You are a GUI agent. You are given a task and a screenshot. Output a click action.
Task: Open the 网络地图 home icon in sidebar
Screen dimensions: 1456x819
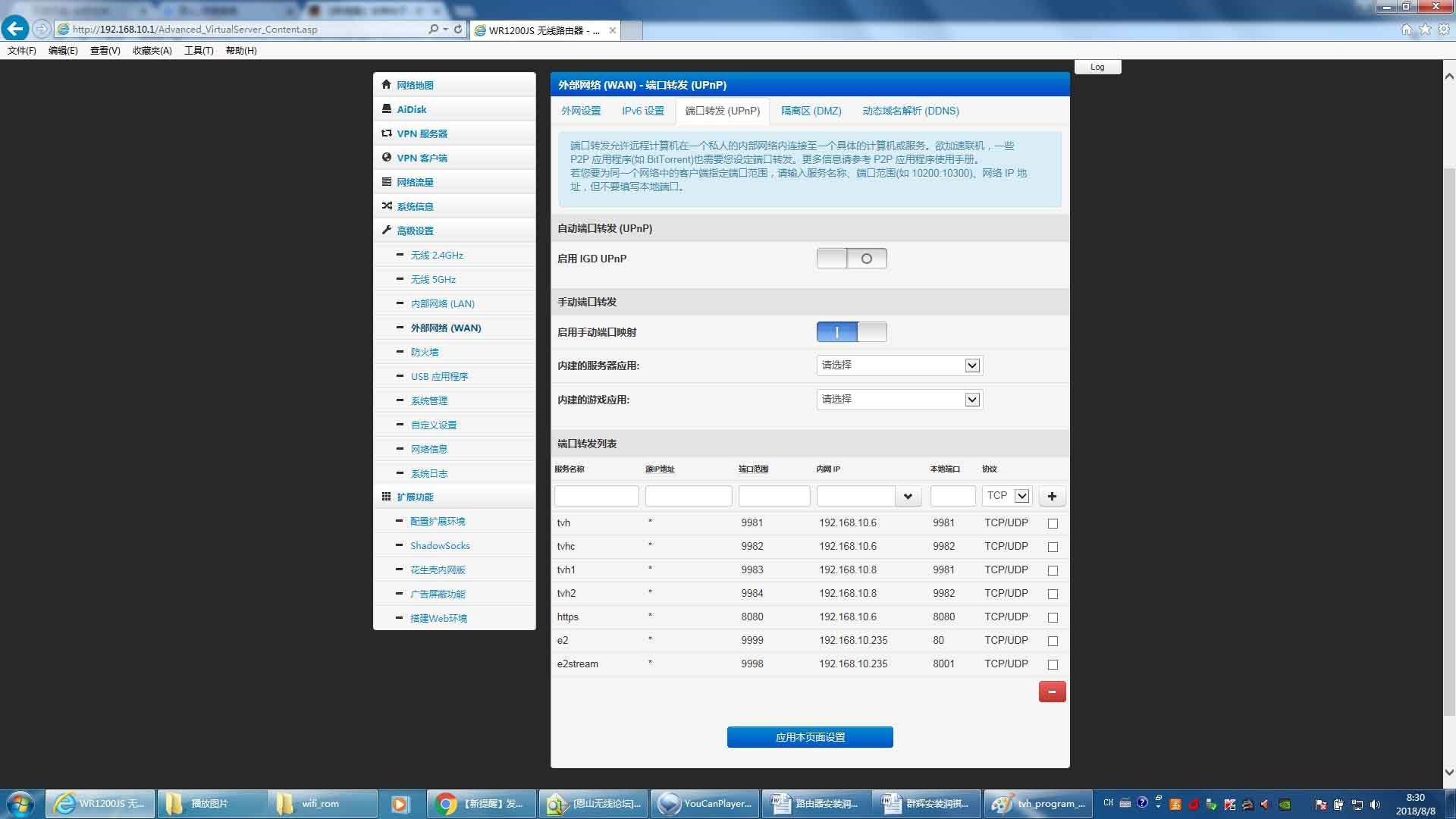[387, 85]
